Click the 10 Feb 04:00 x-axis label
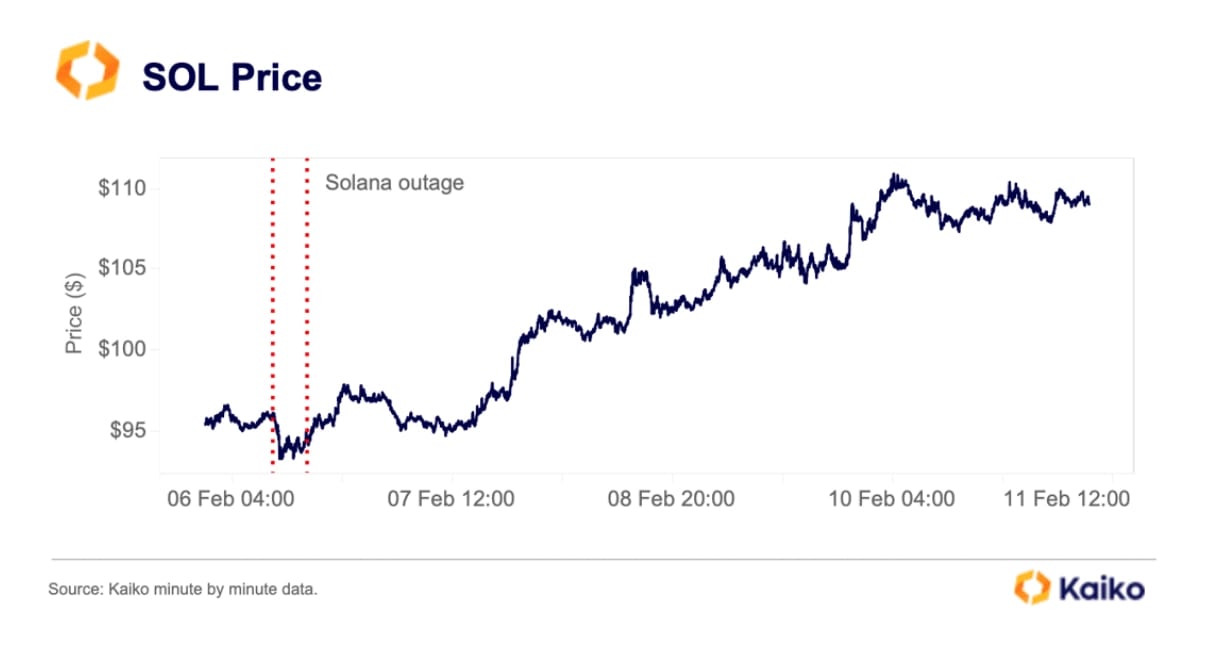 [891, 498]
